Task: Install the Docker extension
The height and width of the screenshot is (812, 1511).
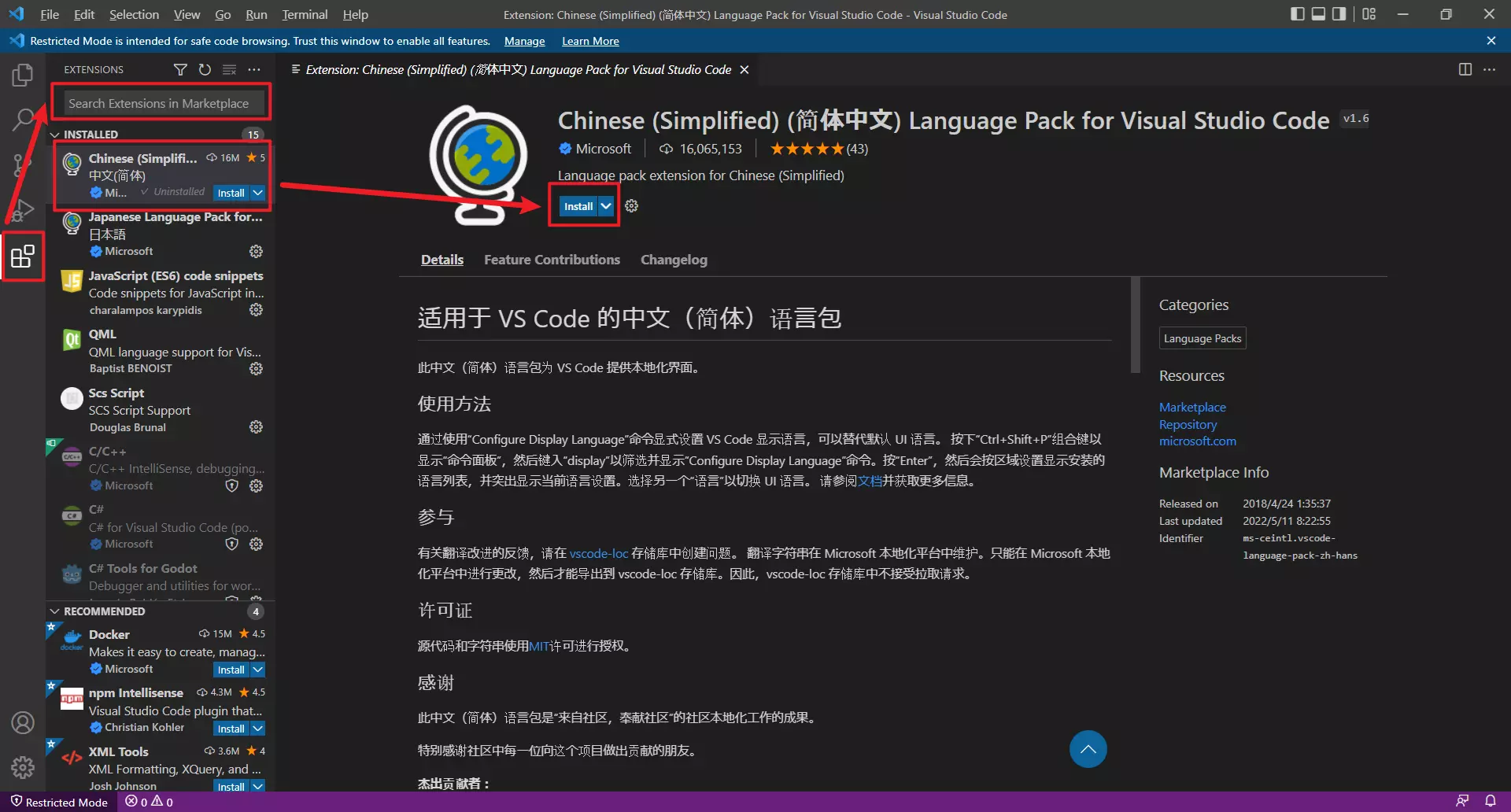Action: click(x=231, y=670)
